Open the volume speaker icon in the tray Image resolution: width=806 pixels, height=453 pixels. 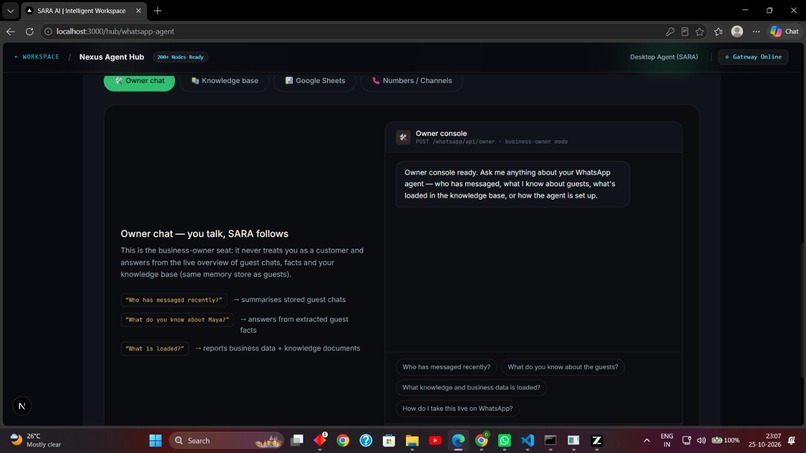[701, 440]
